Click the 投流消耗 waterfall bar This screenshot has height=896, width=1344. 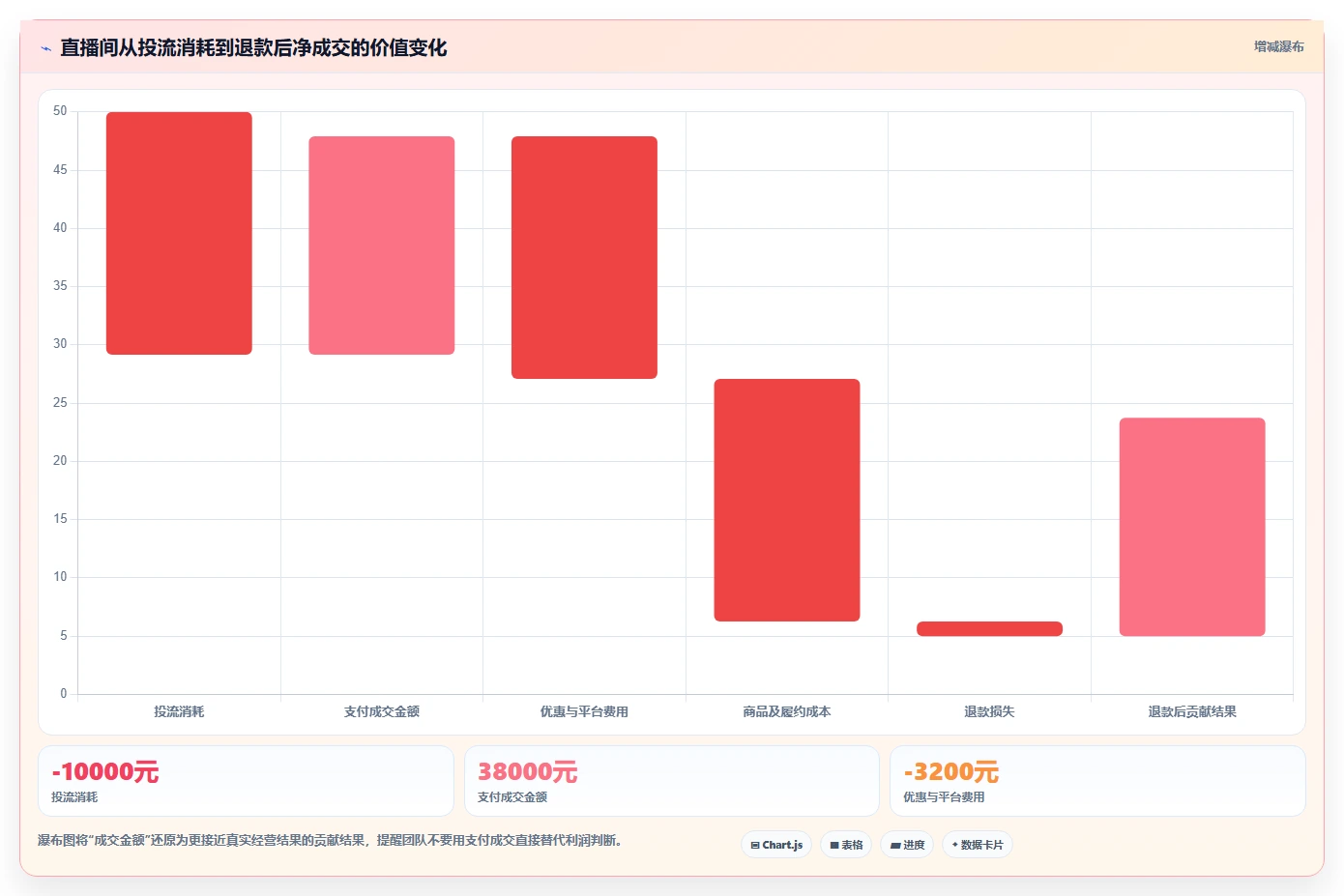179,233
